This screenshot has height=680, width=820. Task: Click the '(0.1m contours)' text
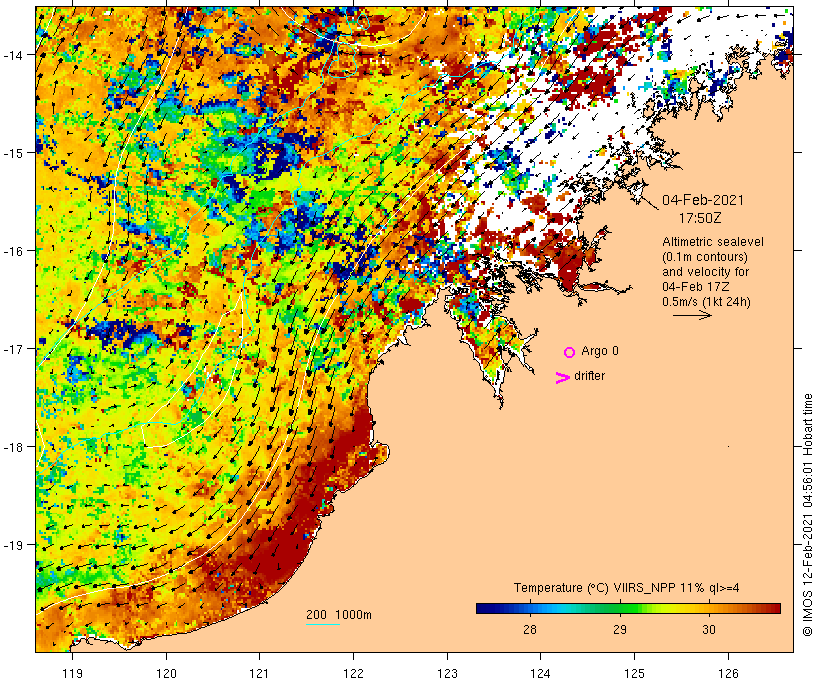(x=705, y=257)
